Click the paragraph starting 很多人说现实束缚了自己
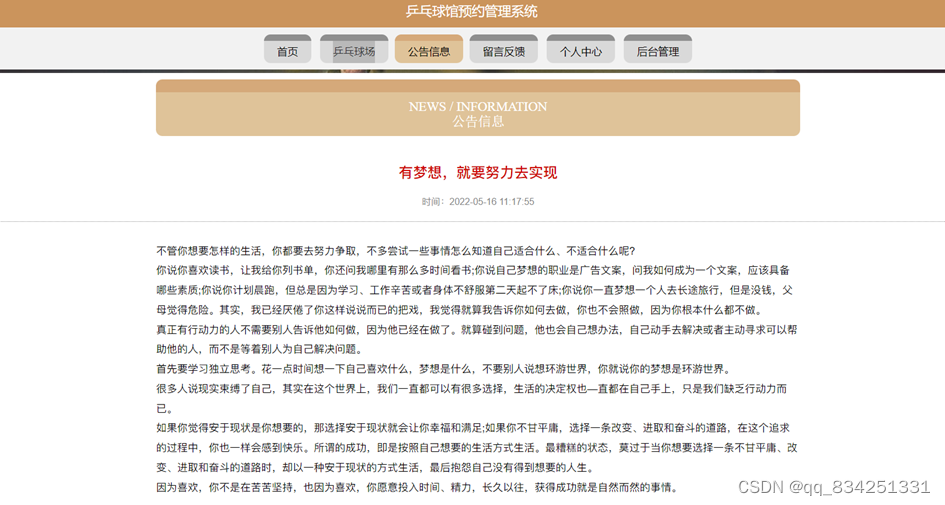The image size is (945, 505). [472, 398]
